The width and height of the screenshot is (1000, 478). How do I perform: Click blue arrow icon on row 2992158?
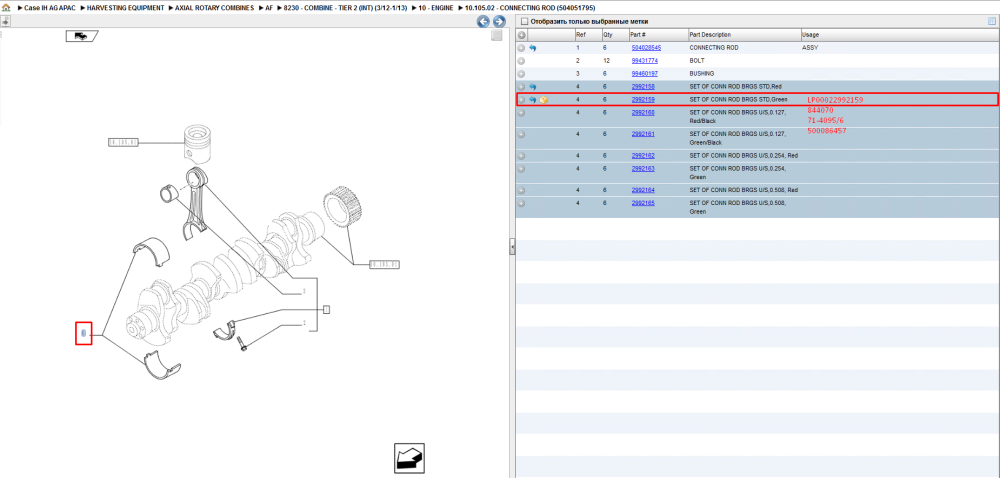[533, 87]
